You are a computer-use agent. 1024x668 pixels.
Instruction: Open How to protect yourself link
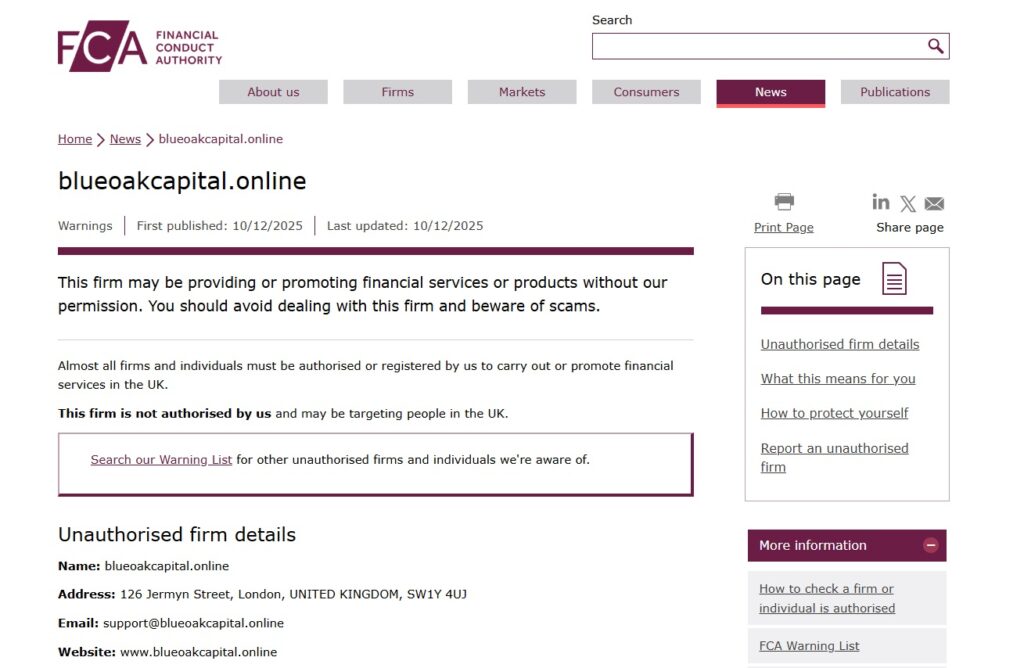point(834,412)
